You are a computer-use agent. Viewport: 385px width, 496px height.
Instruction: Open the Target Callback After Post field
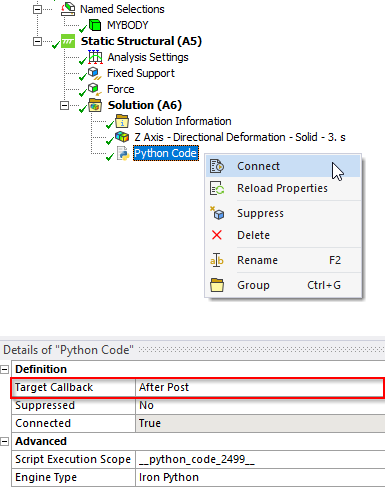click(x=260, y=387)
